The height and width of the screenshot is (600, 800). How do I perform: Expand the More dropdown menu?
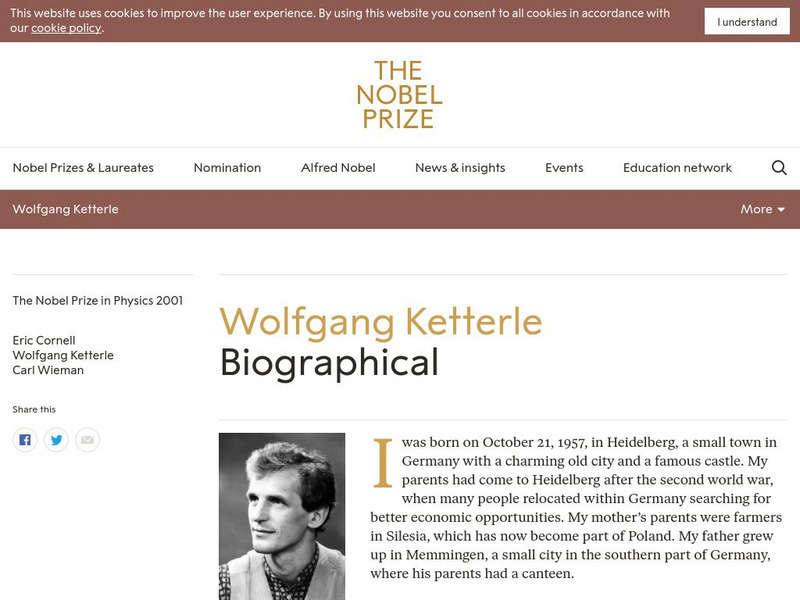763,209
